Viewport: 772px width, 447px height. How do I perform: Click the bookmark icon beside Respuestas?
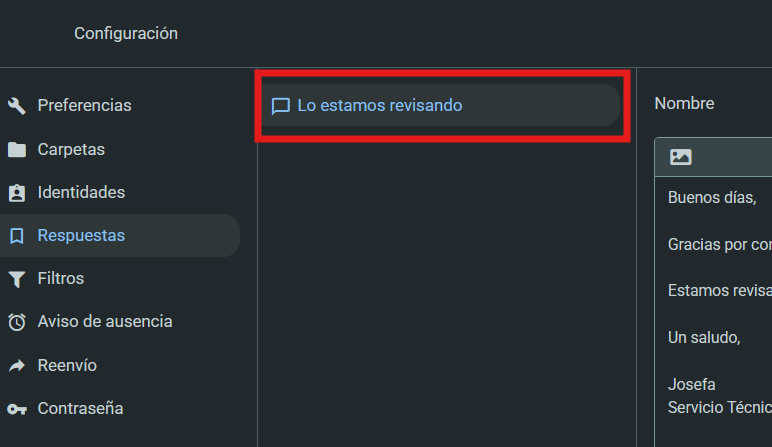pos(17,236)
